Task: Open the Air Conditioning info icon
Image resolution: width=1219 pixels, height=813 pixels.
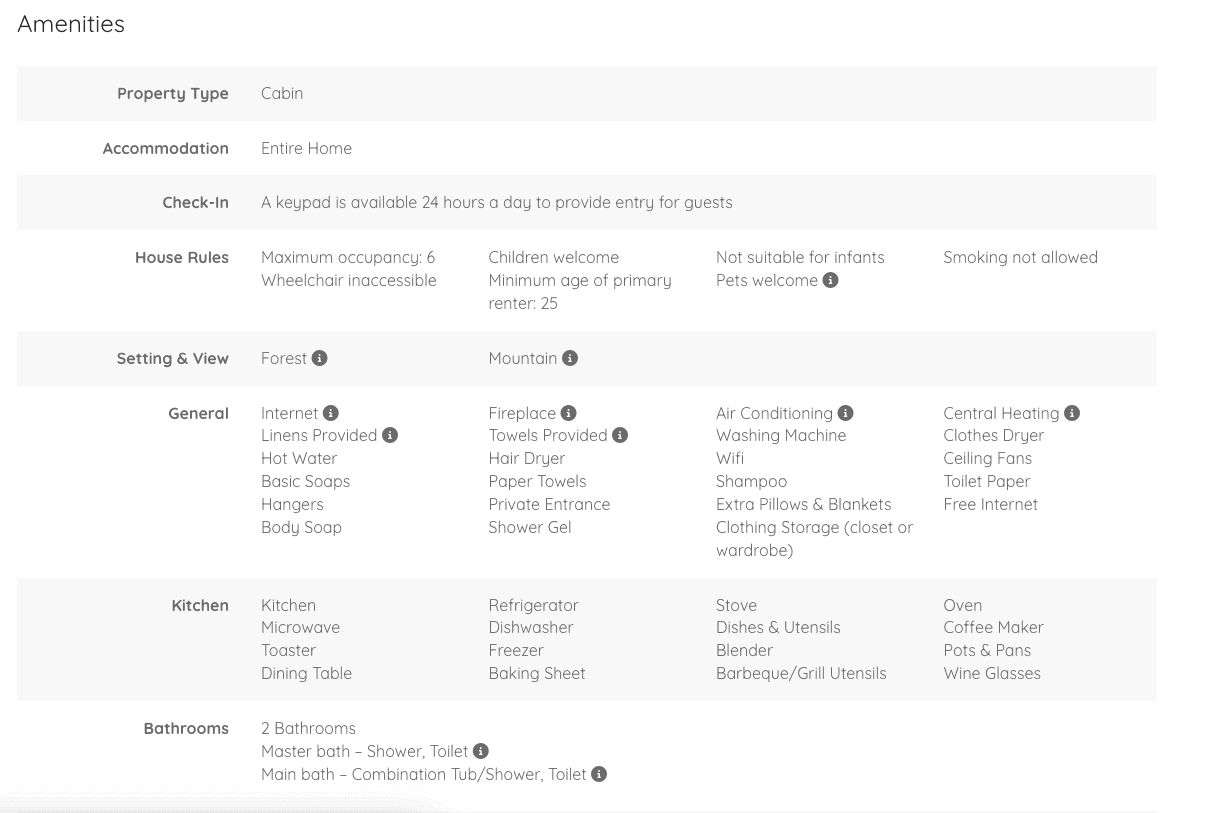Action: coord(845,413)
